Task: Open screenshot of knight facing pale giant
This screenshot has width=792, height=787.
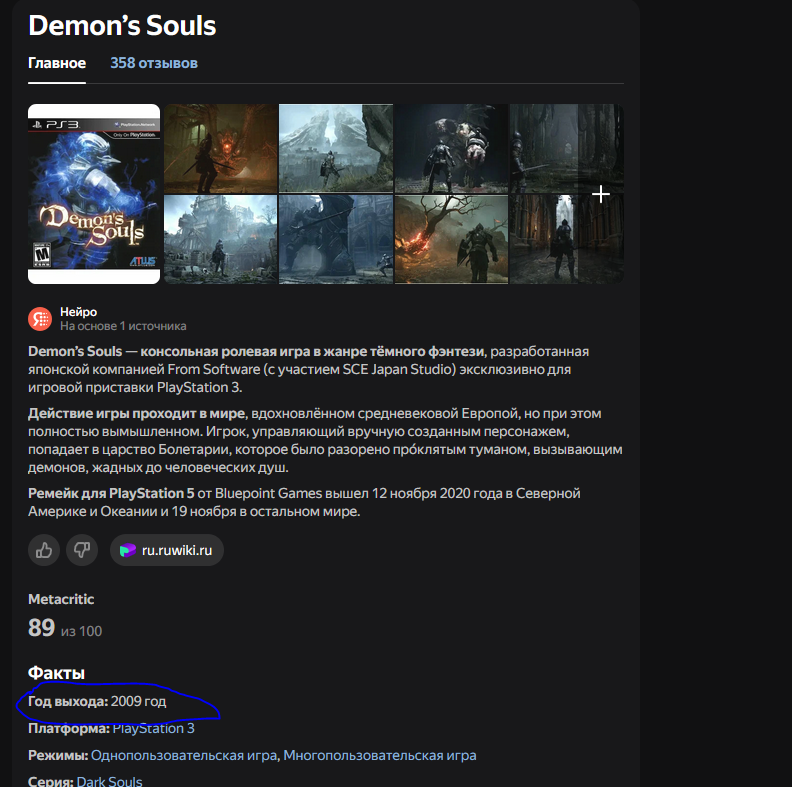Action: [451, 149]
